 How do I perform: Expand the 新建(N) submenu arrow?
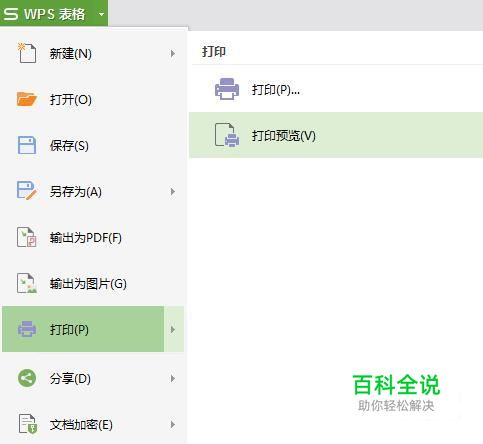coord(173,53)
